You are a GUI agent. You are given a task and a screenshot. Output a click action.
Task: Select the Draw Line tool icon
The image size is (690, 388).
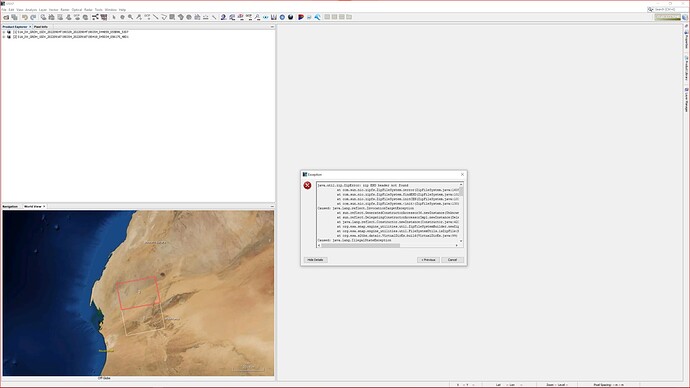[155, 17]
